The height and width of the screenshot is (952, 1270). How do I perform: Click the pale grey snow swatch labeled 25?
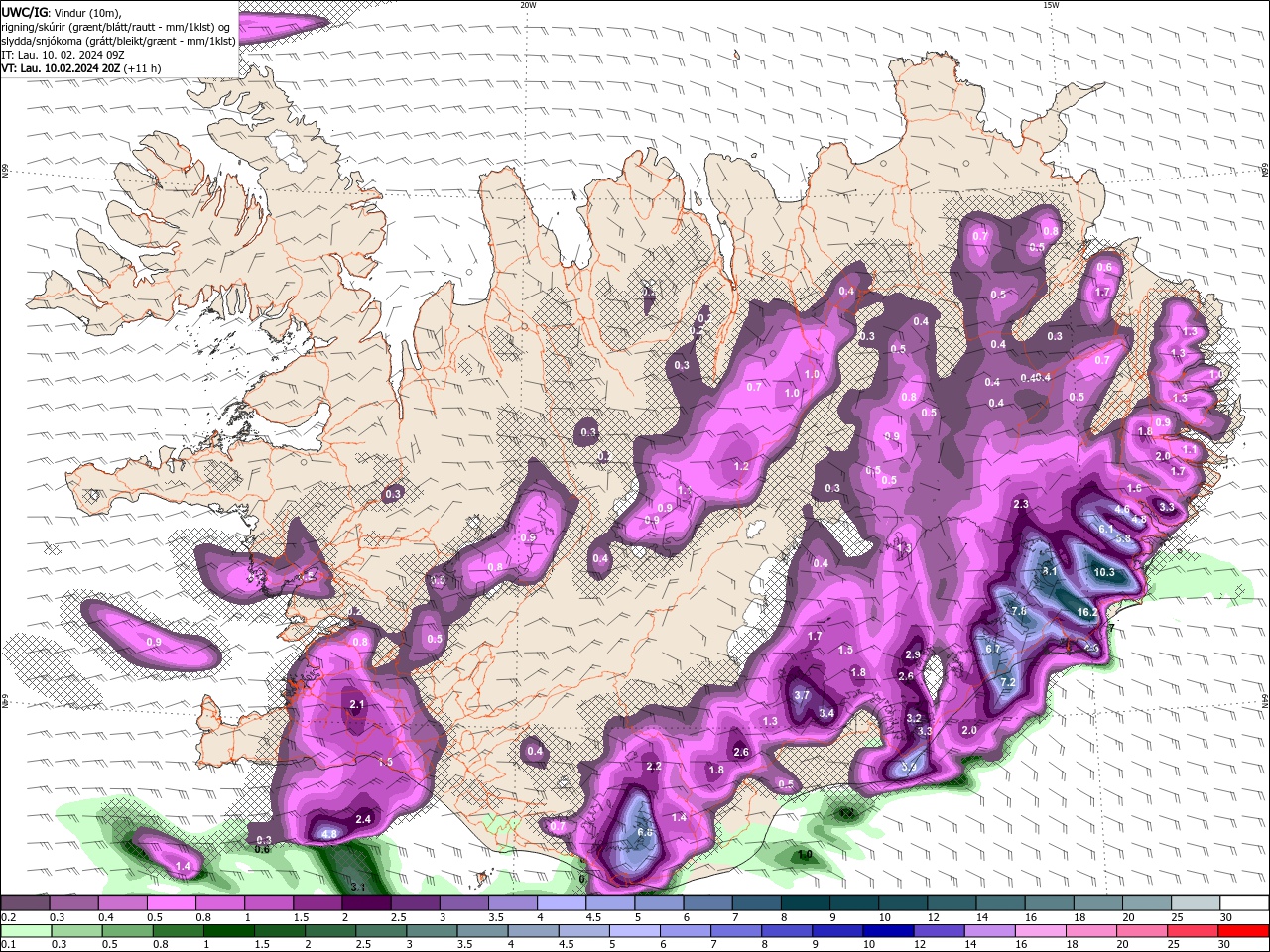[x=1197, y=903]
